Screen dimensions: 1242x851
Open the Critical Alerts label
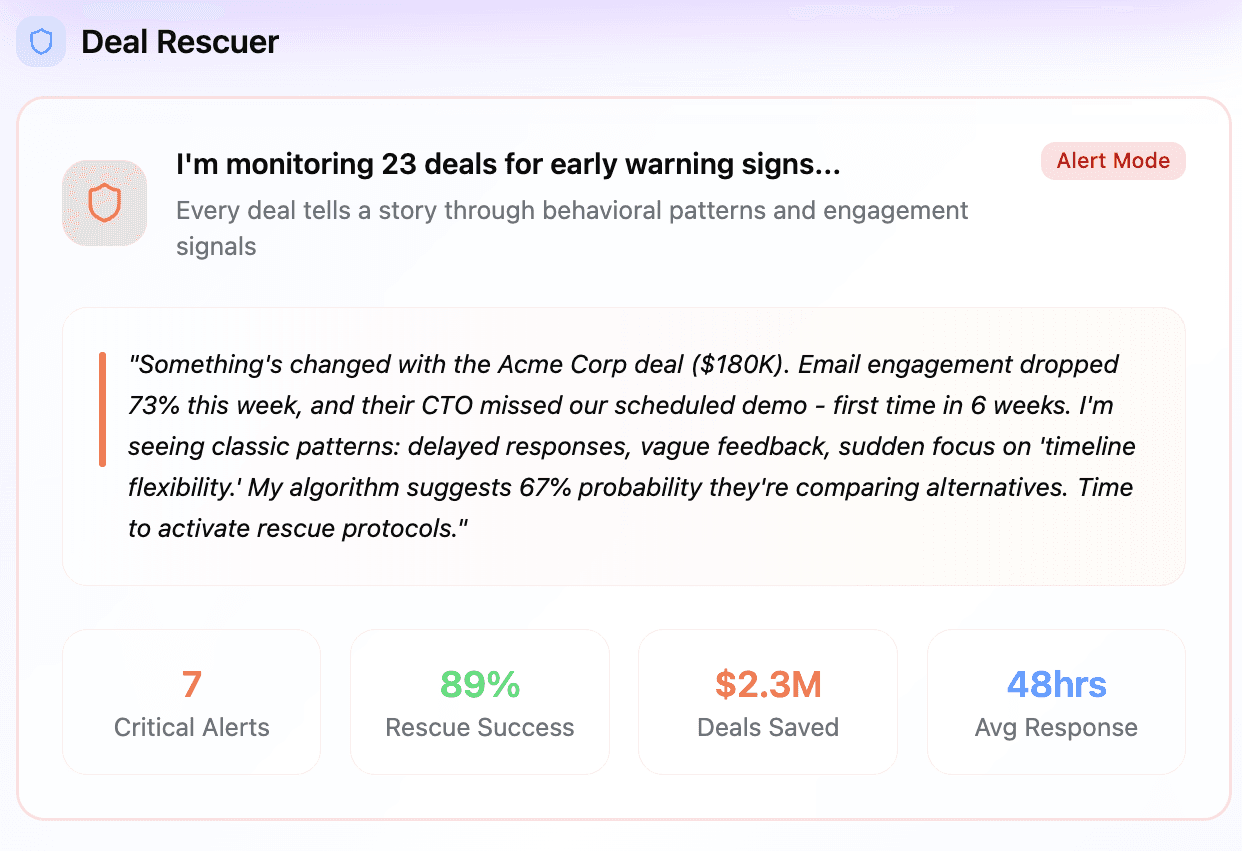tap(192, 727)
